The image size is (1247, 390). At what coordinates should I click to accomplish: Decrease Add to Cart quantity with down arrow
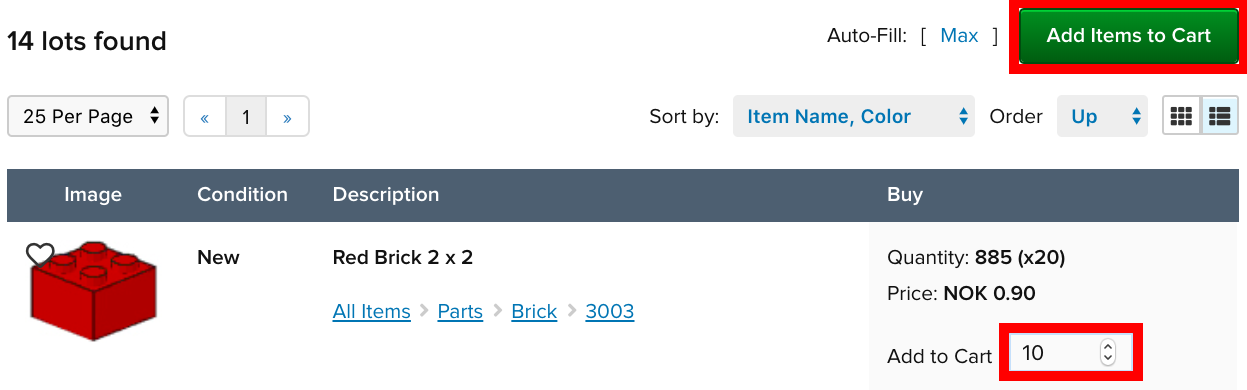point(1107,358)
